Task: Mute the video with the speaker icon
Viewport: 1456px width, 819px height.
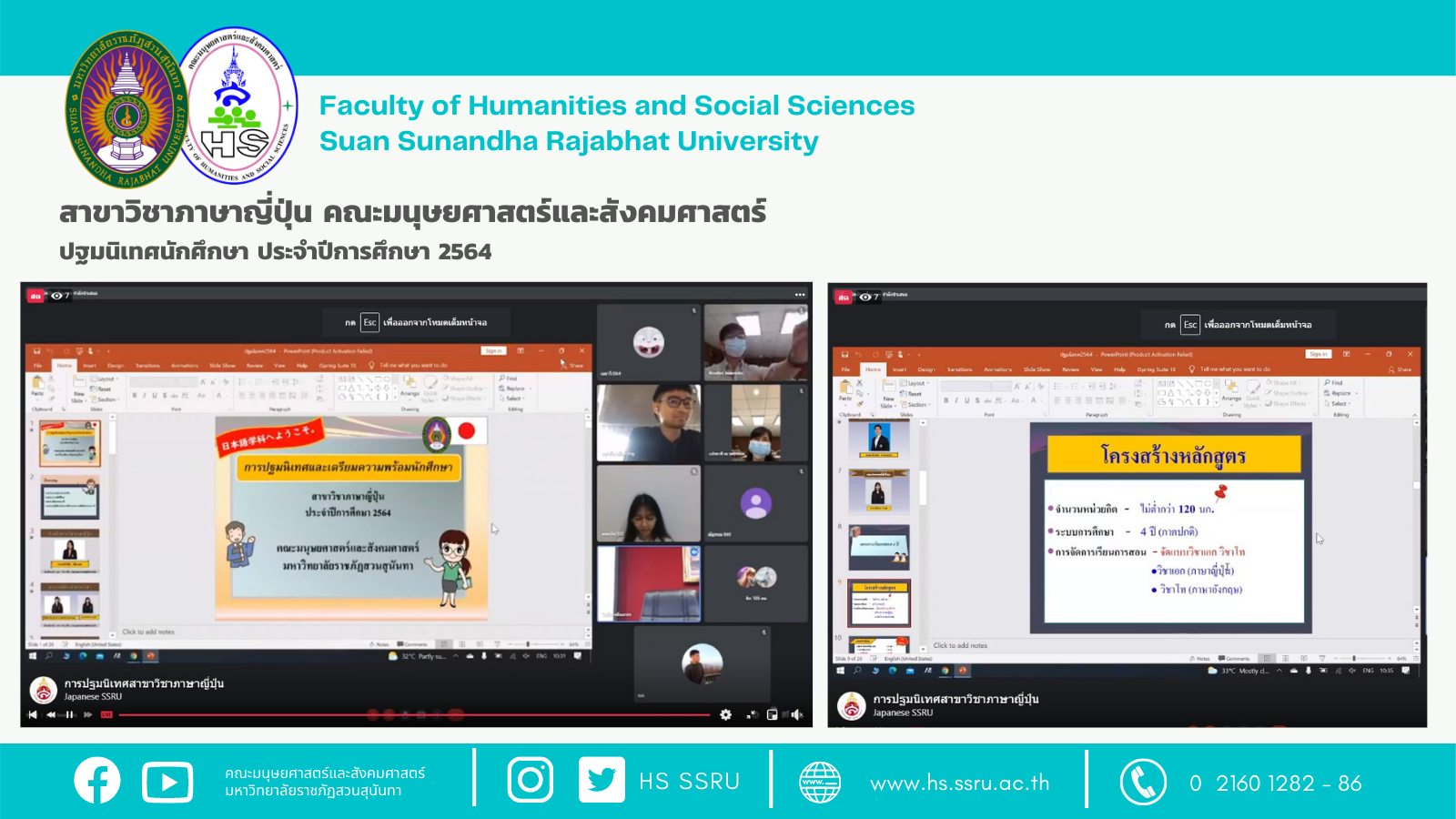Action: click(796, 715)
